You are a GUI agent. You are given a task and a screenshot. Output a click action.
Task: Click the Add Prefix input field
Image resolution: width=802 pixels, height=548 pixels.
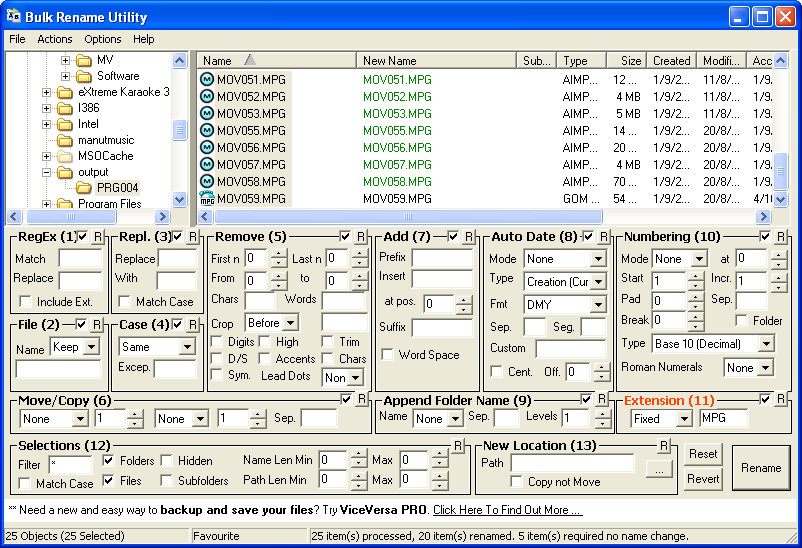[x=442, y=258]
